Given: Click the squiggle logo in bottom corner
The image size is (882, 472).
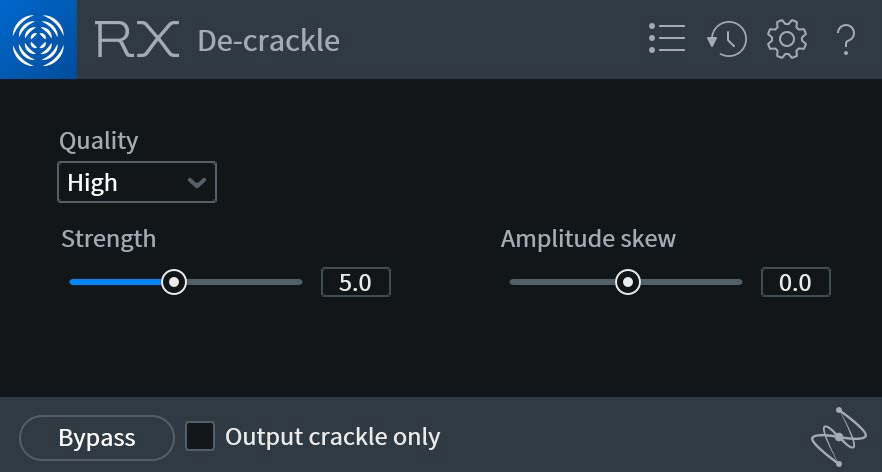Looking at the screenshot, I should click(x=836, y=437).
